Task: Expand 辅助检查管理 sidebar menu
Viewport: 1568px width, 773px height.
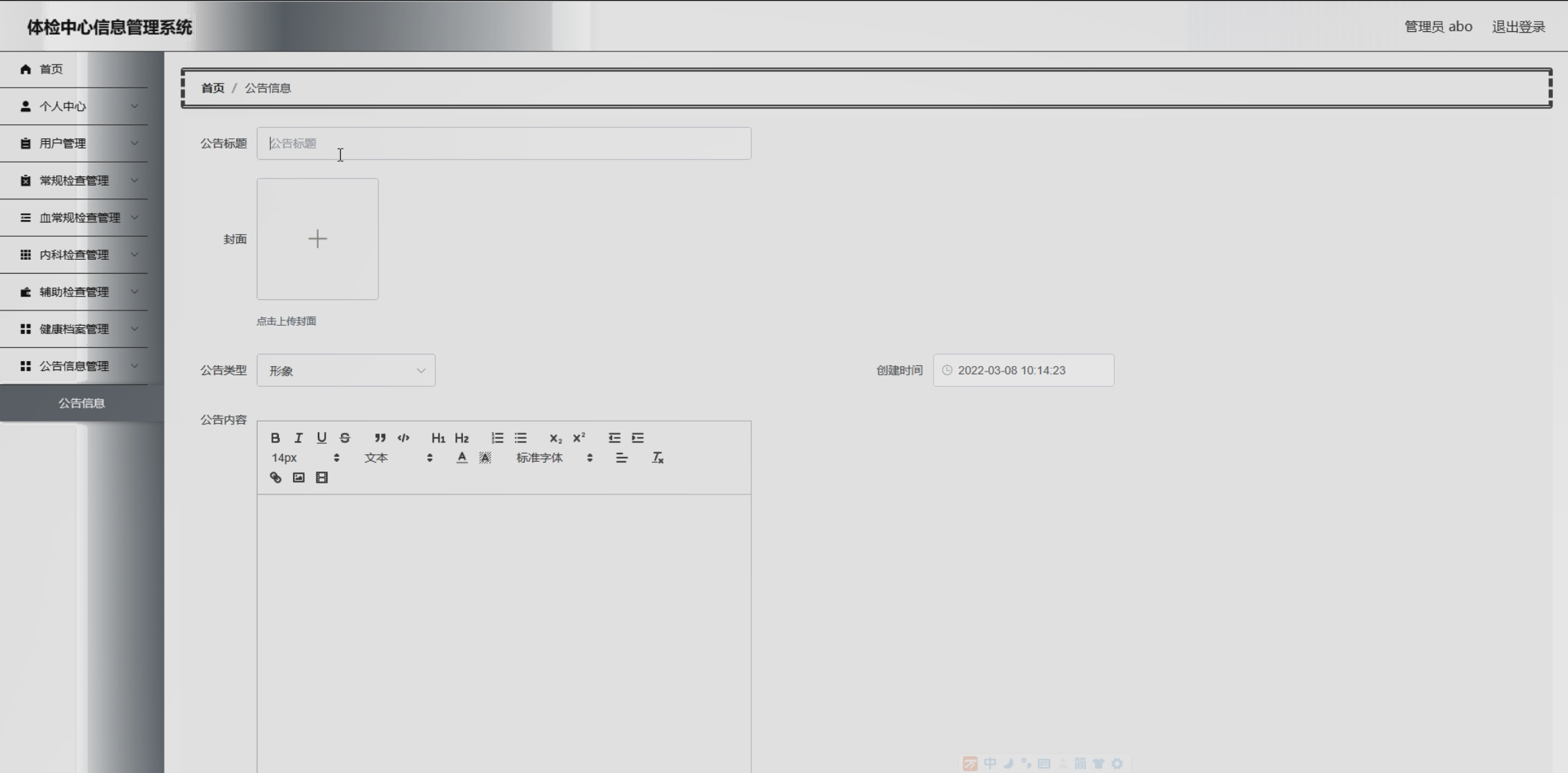Action: point(74,292)
